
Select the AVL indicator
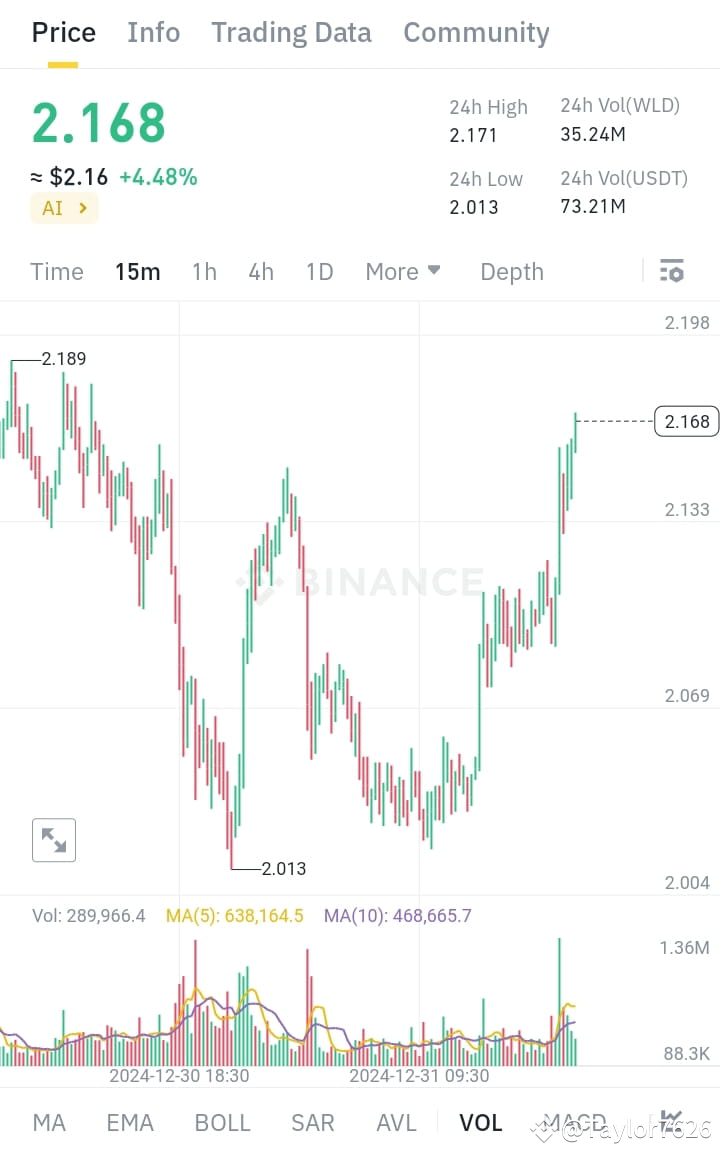tap(396, 1122)
